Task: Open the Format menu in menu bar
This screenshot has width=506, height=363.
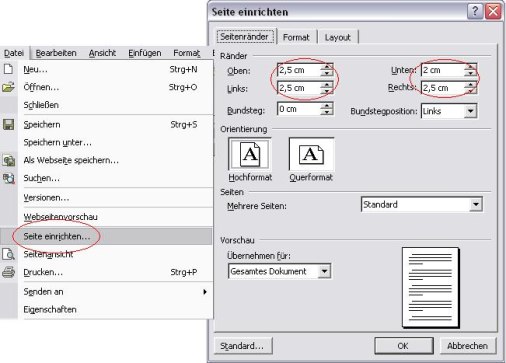Action: click(187, 53)
